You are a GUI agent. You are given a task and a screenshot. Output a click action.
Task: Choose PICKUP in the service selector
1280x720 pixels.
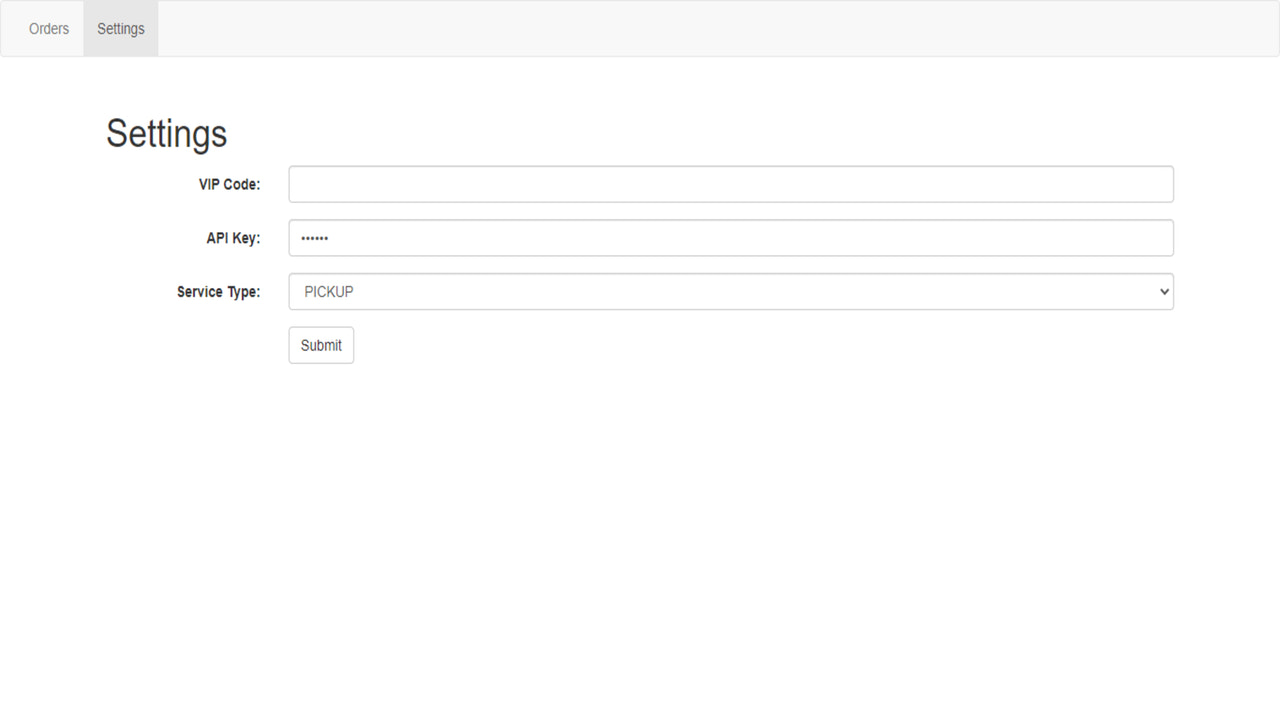tap(730, 291)
